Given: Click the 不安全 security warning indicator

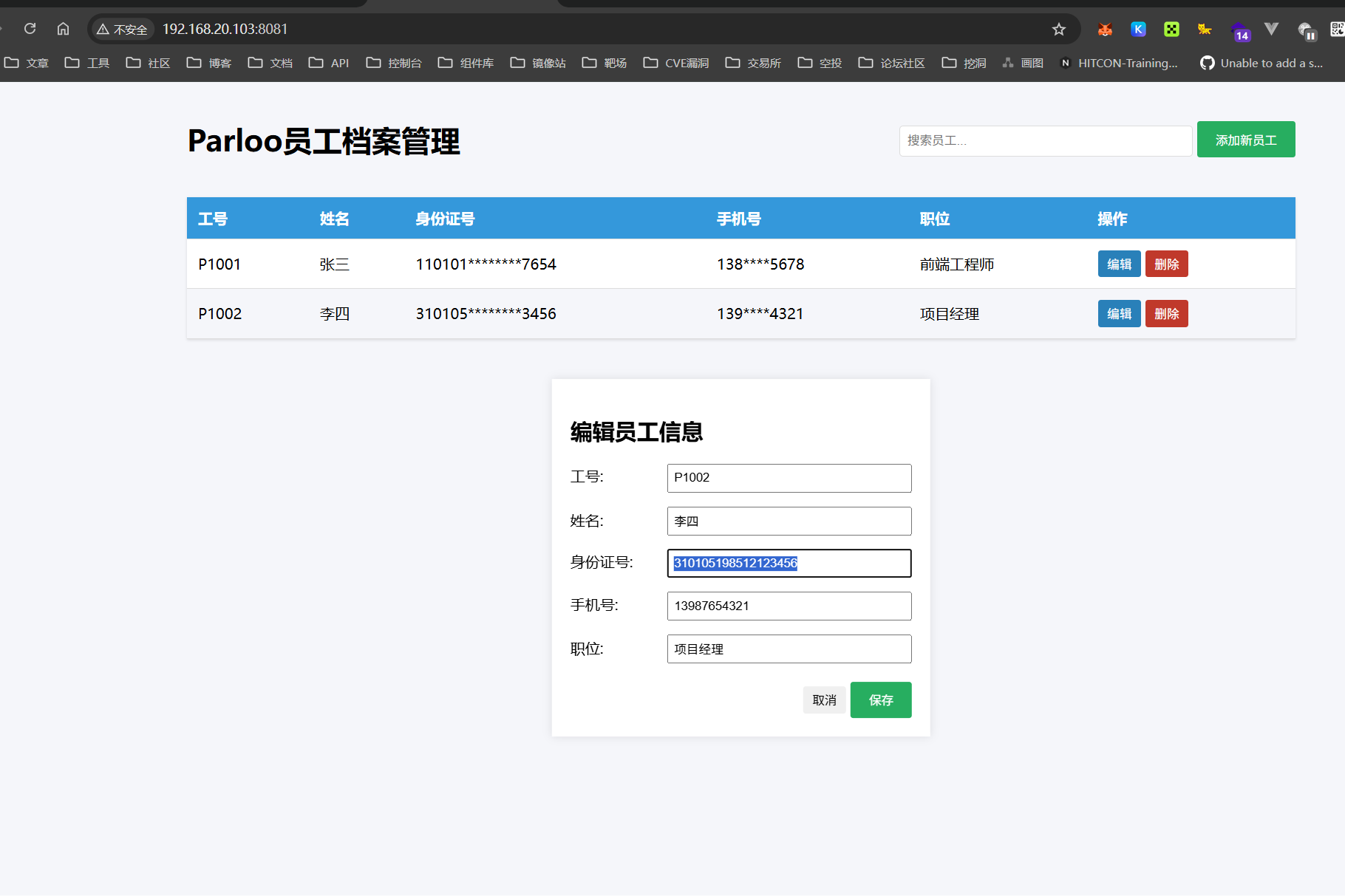Looking at the screenshot, I should [x=122, y=29].
